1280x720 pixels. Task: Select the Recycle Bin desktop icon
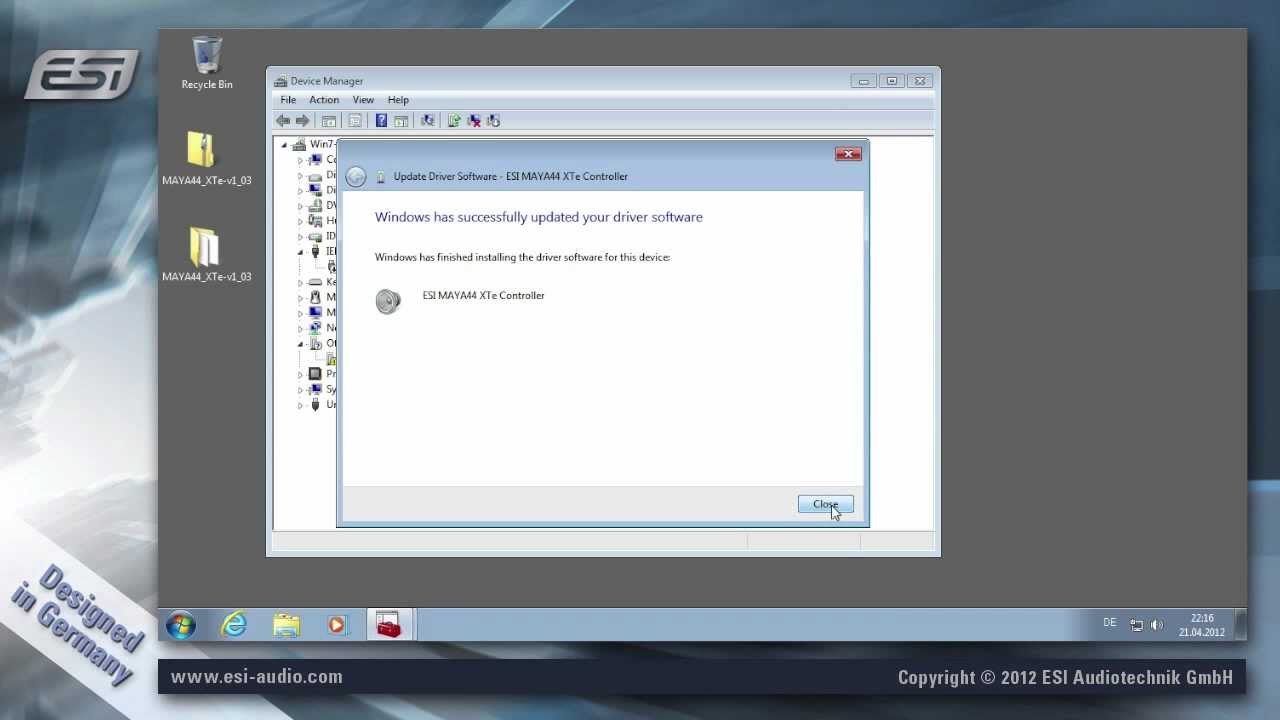point(207,62)
